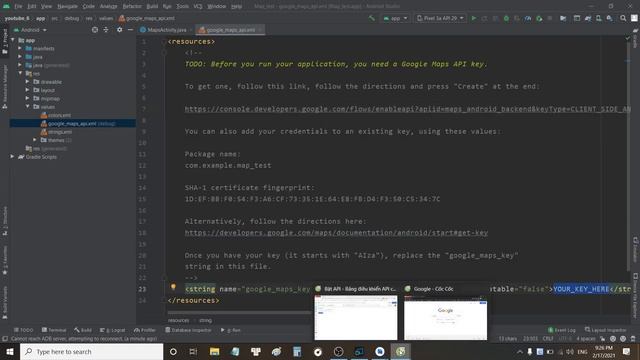Click the Bật API window preview thumbnail

click(x=356, y=318)
